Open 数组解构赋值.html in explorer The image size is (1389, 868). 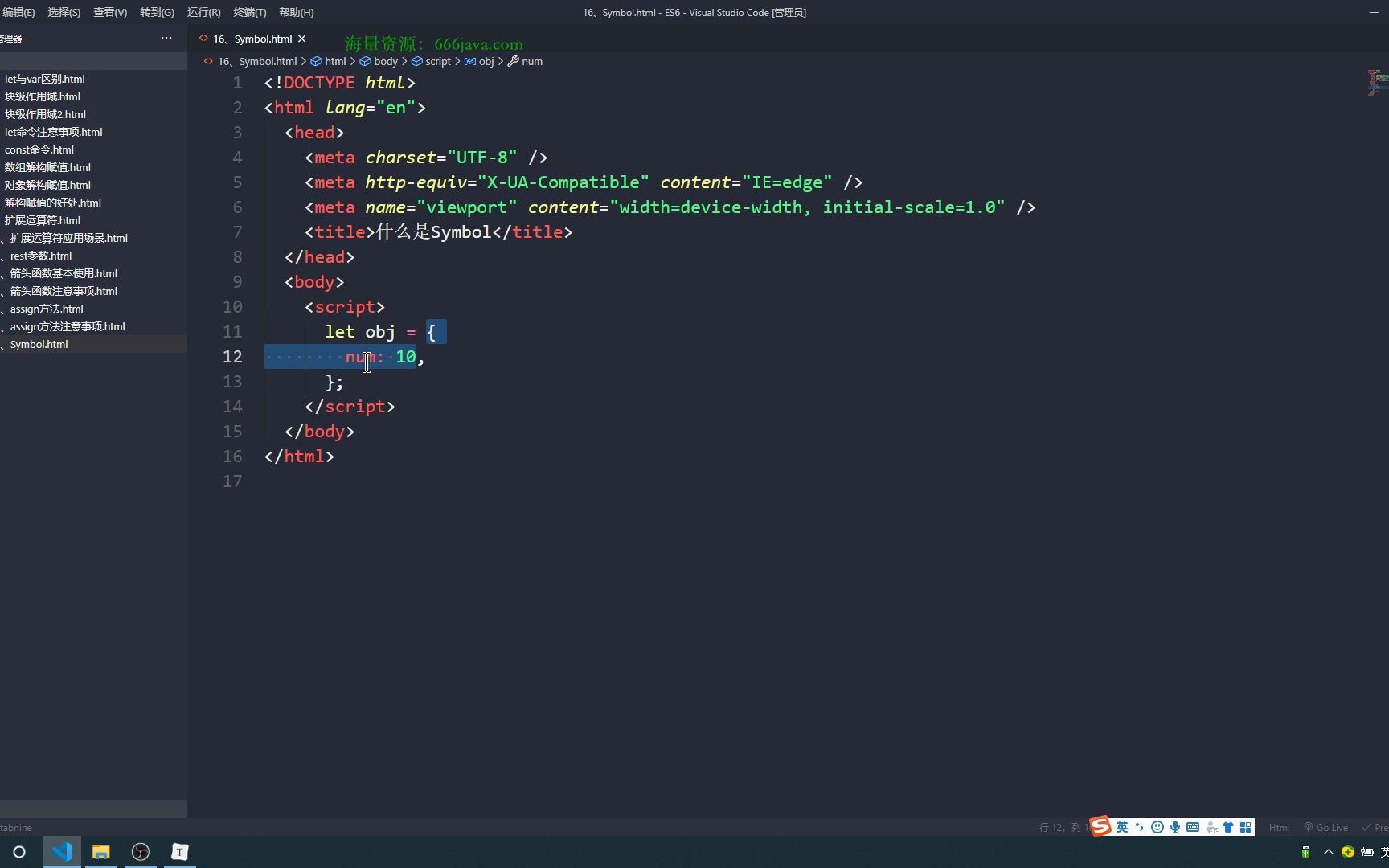[x=93, y=167]
